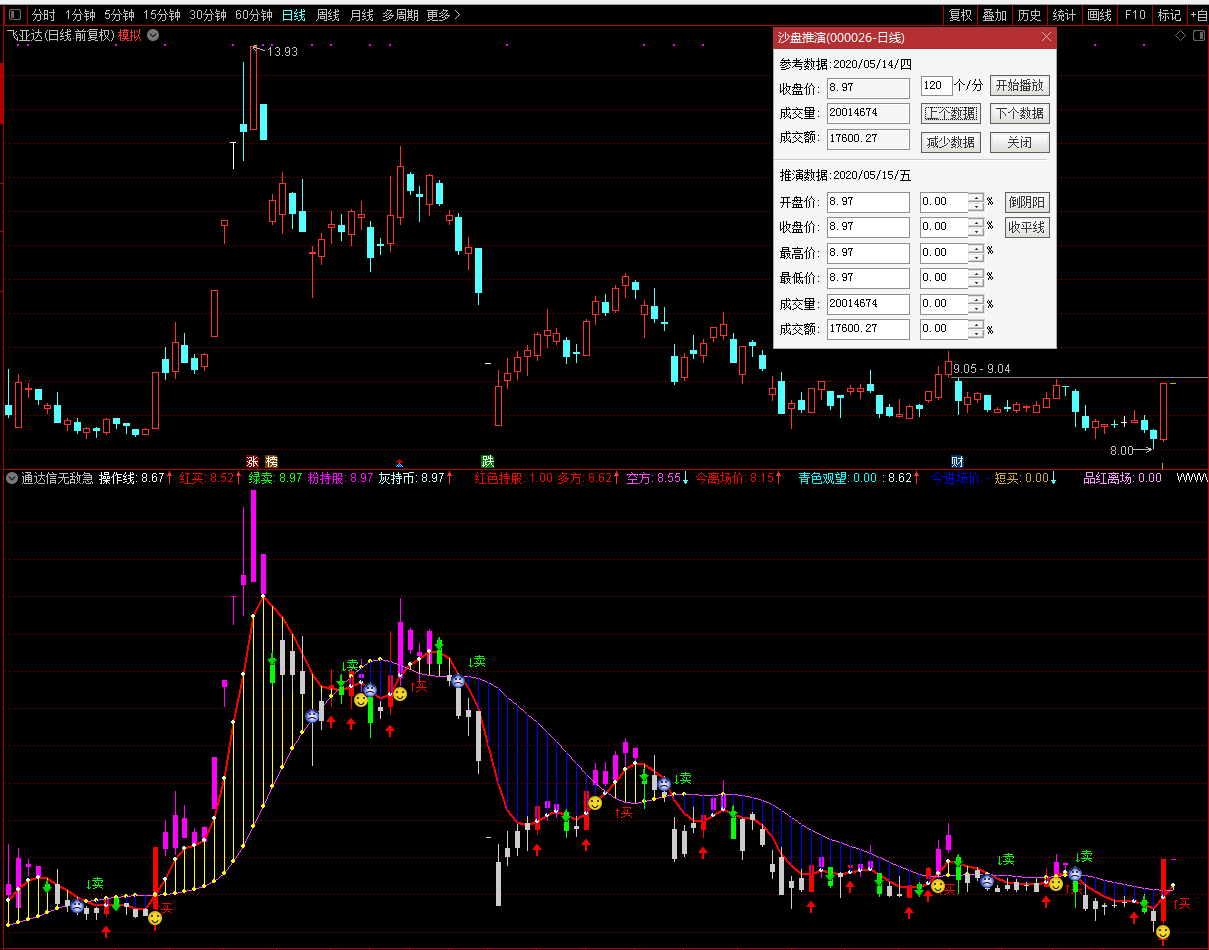Click the 13.93 high price label
Viewport: 1209px width, 950px height.
click(x=283, y=52)
